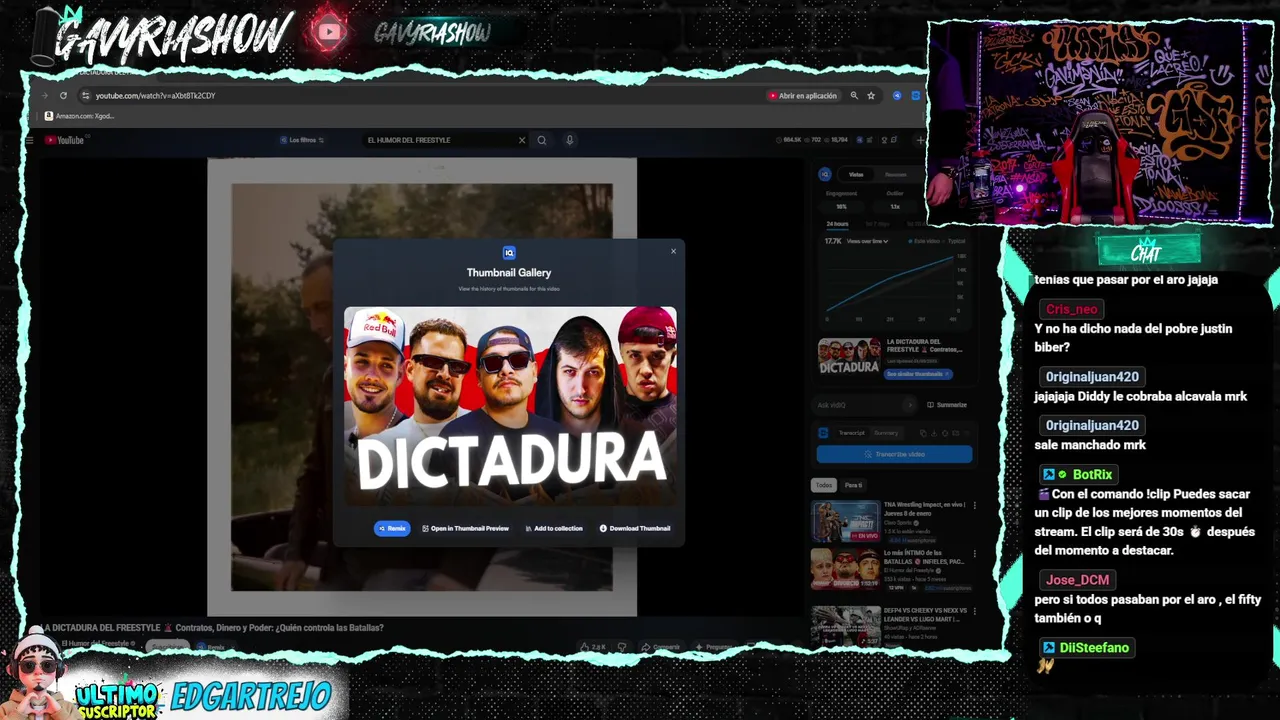The height and width of the screenshot is (720, 1280).
Task: Click BotRix username in chat
Action: [x=1092, y=475]
